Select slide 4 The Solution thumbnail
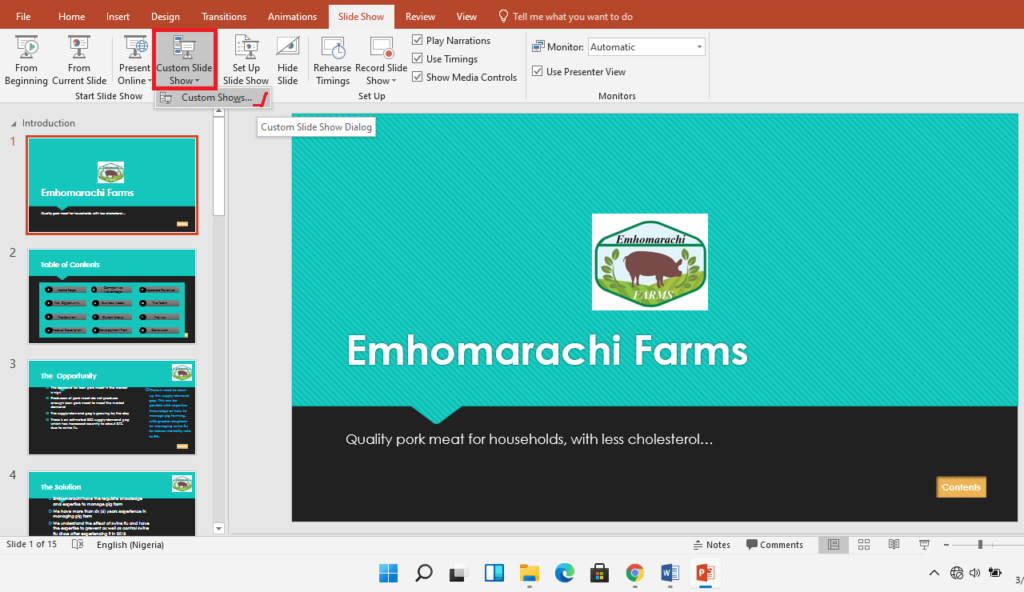Viewport: 1024px width, 592px height. [112, 503]
